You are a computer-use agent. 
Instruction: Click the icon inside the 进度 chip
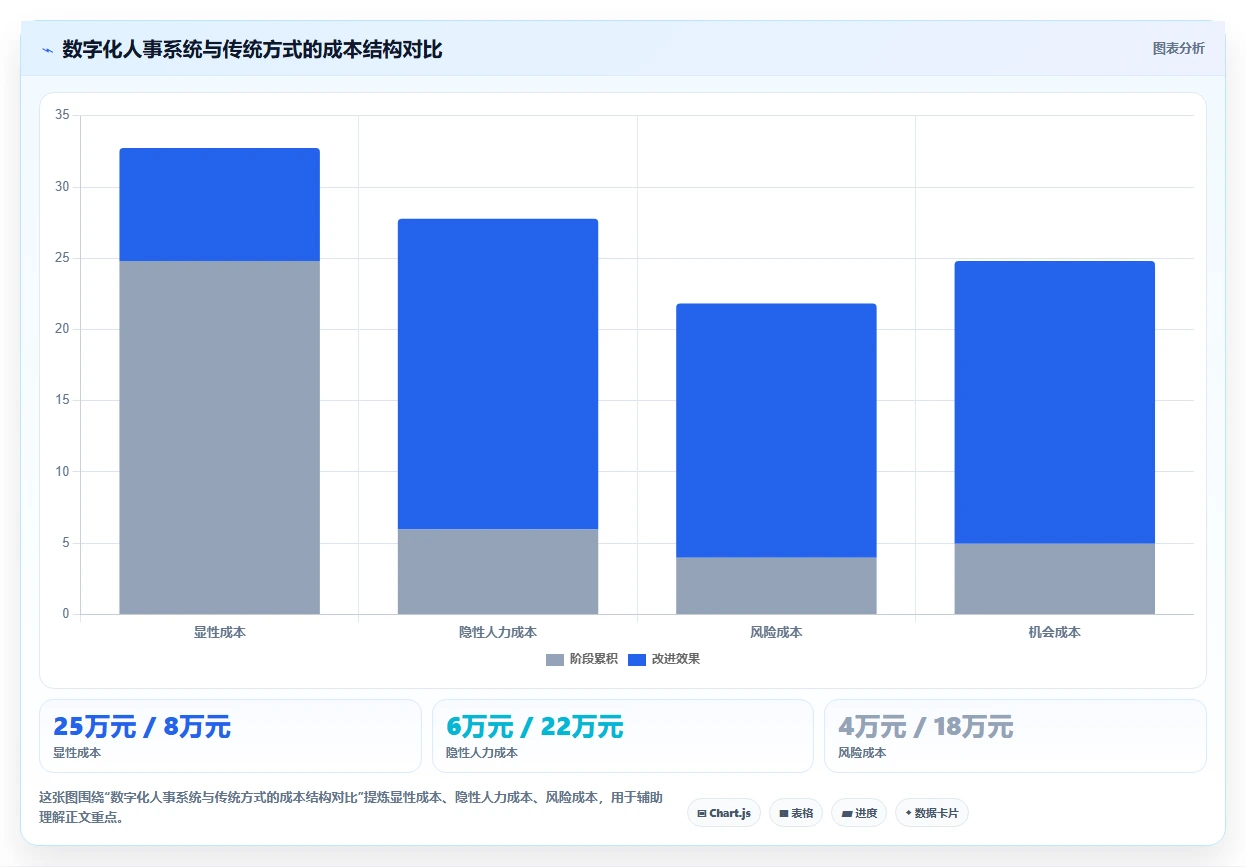pos(847,813)
